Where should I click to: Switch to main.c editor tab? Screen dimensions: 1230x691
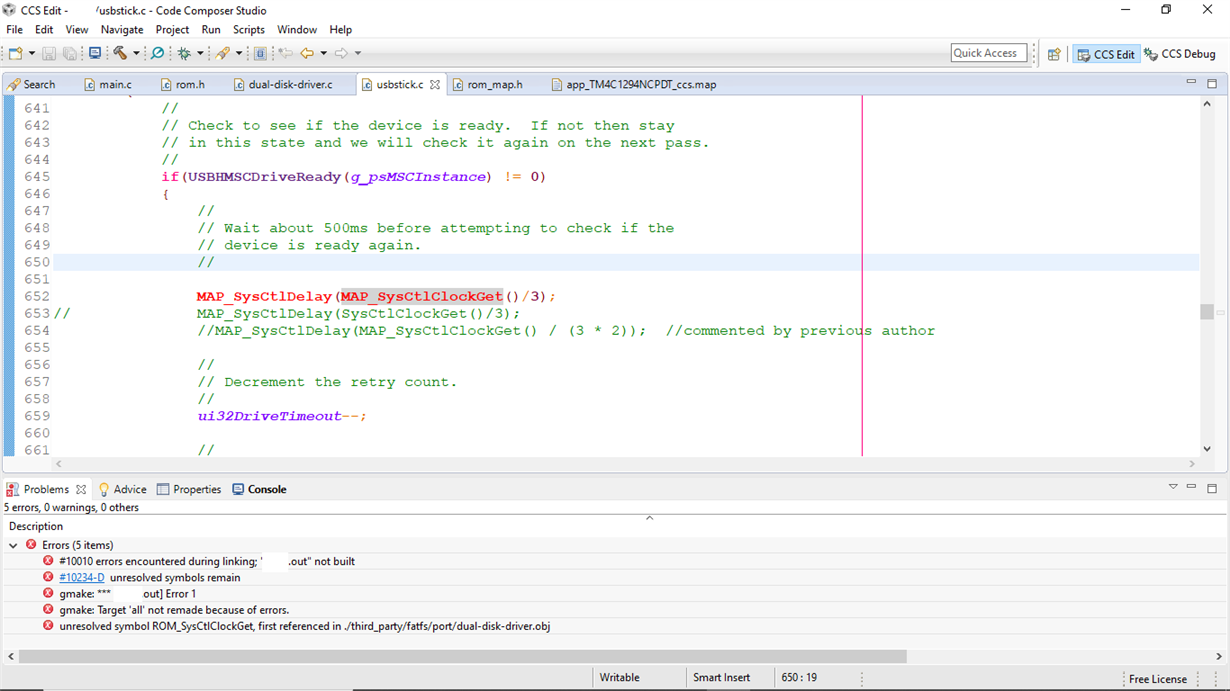click(x=108, y=84)
